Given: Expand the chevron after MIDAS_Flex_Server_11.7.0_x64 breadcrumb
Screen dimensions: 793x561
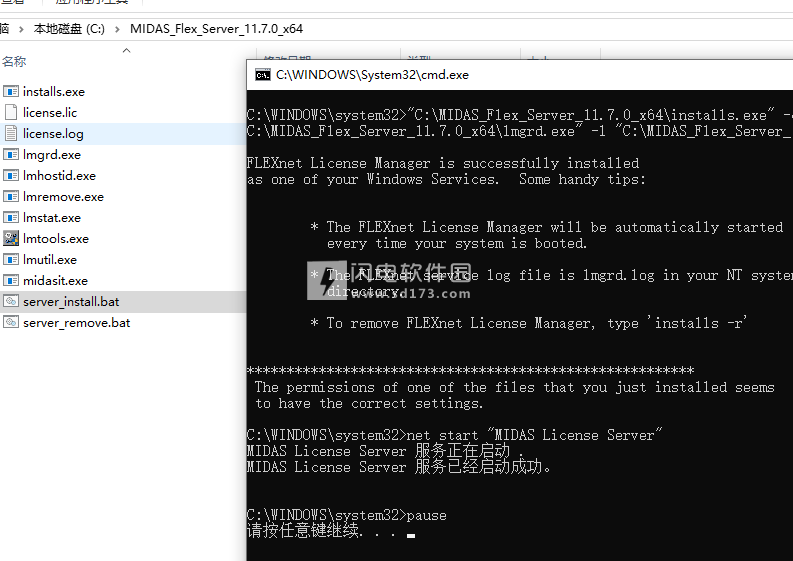Looking at the screenshot, I should (x=313, y=29).
